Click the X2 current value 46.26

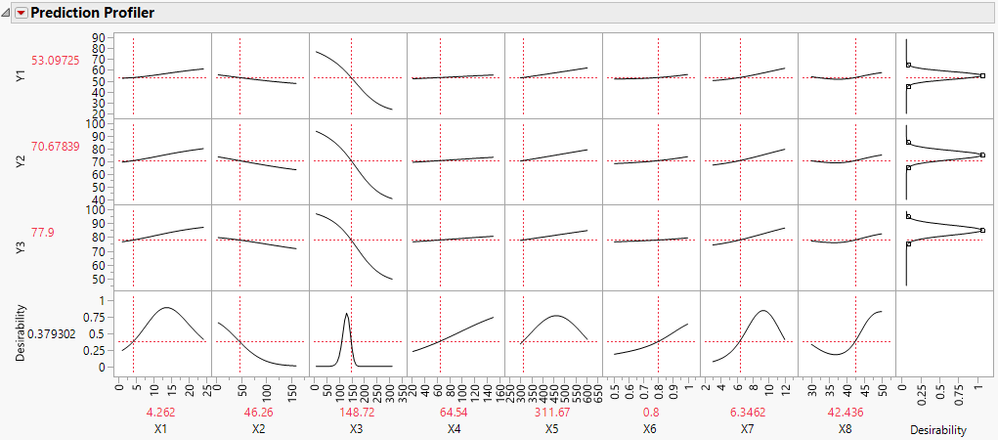[258, 412]
